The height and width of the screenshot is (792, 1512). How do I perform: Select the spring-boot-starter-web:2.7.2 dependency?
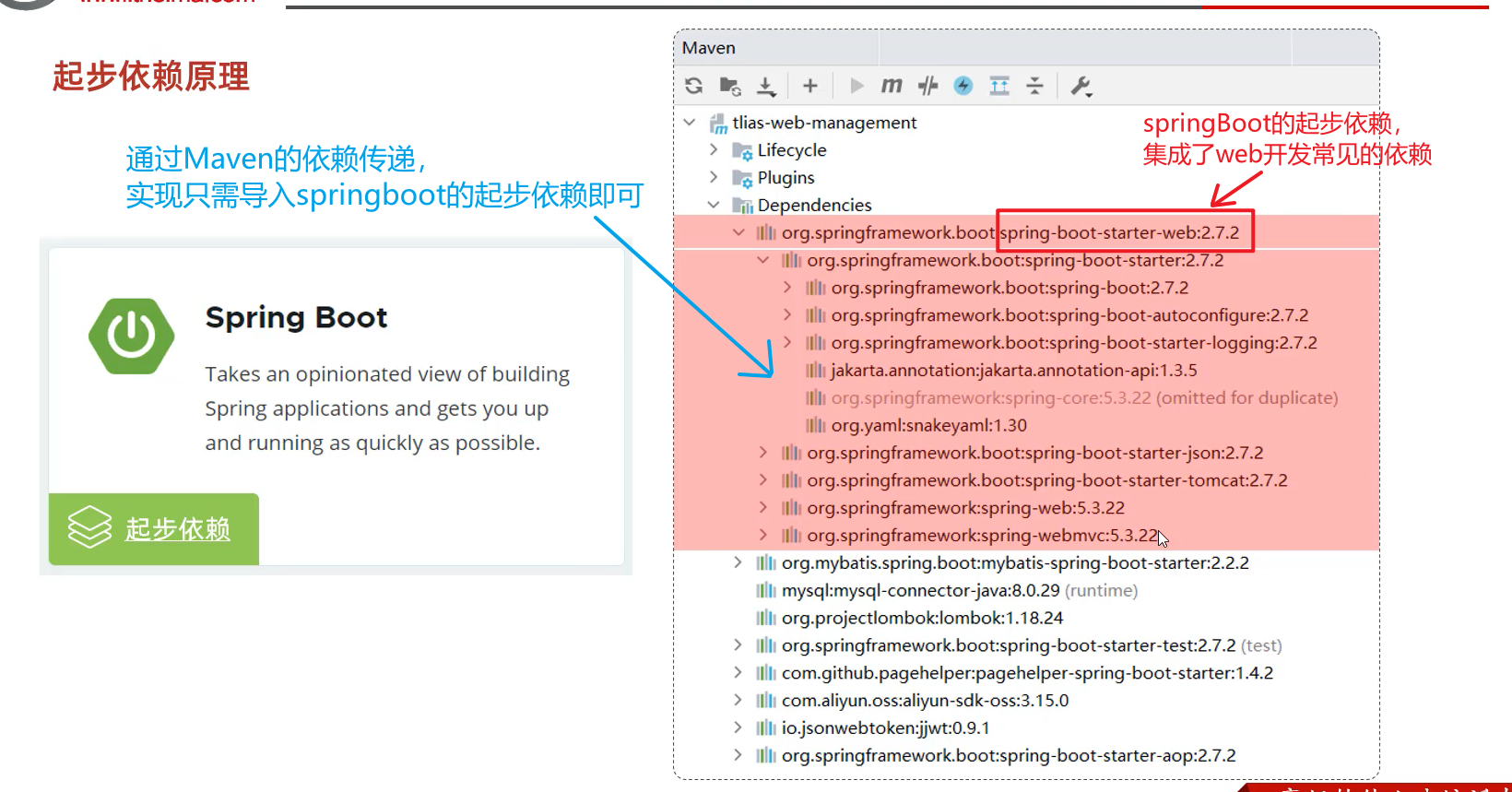click(x=1010, y=232)
